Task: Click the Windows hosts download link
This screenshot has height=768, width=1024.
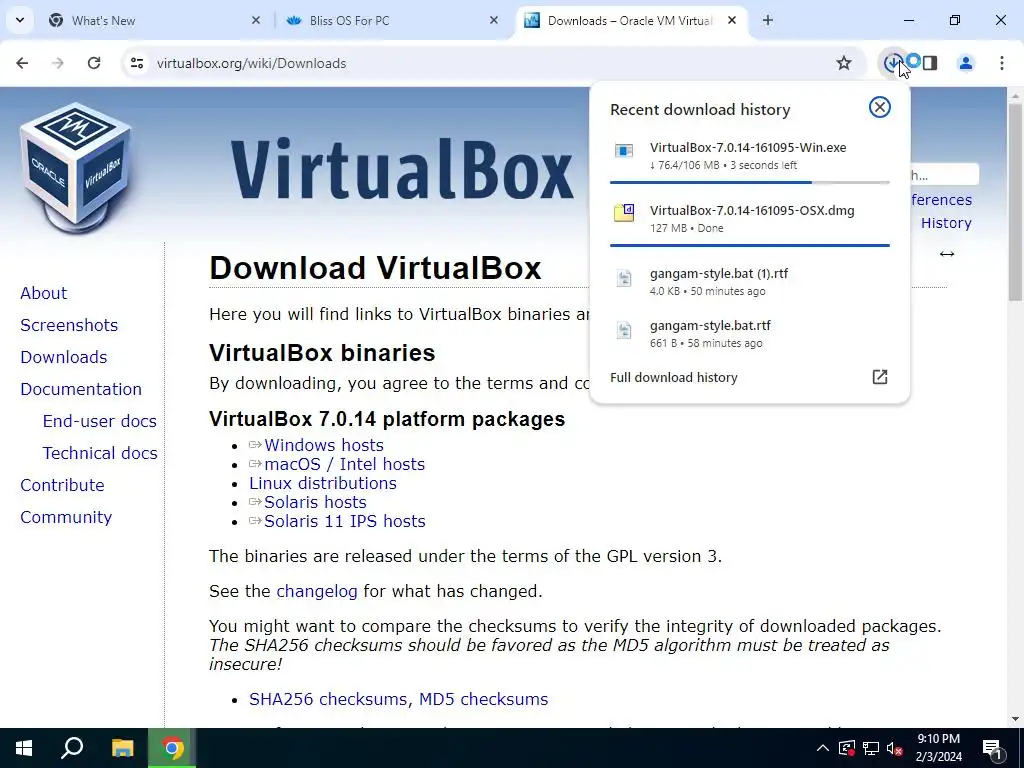Action: coord(323,445)
